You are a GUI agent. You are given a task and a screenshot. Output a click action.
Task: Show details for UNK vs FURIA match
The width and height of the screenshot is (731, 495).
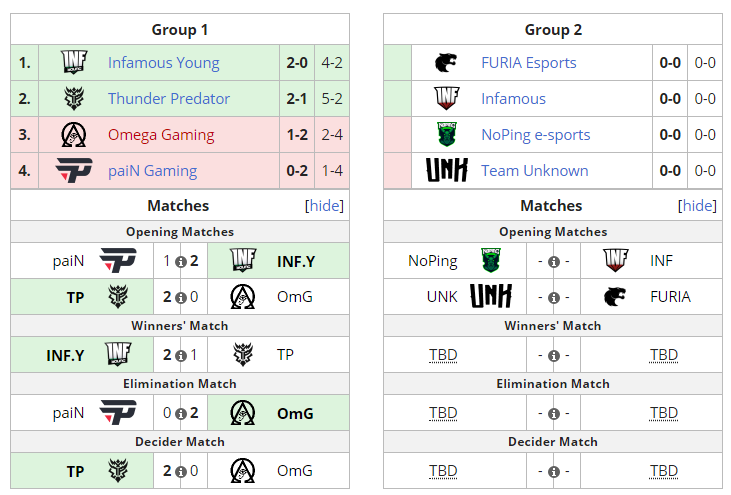click(x=553, y=298)
